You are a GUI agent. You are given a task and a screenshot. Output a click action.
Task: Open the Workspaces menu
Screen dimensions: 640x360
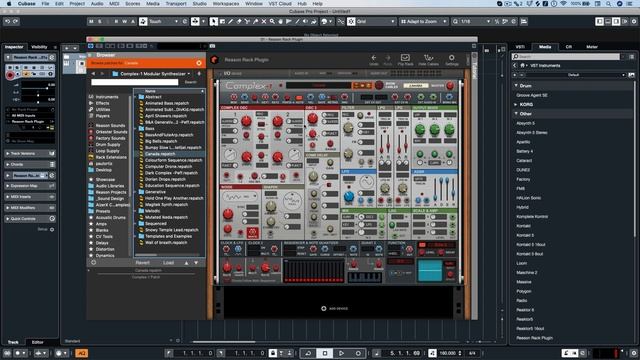point(226,4)
